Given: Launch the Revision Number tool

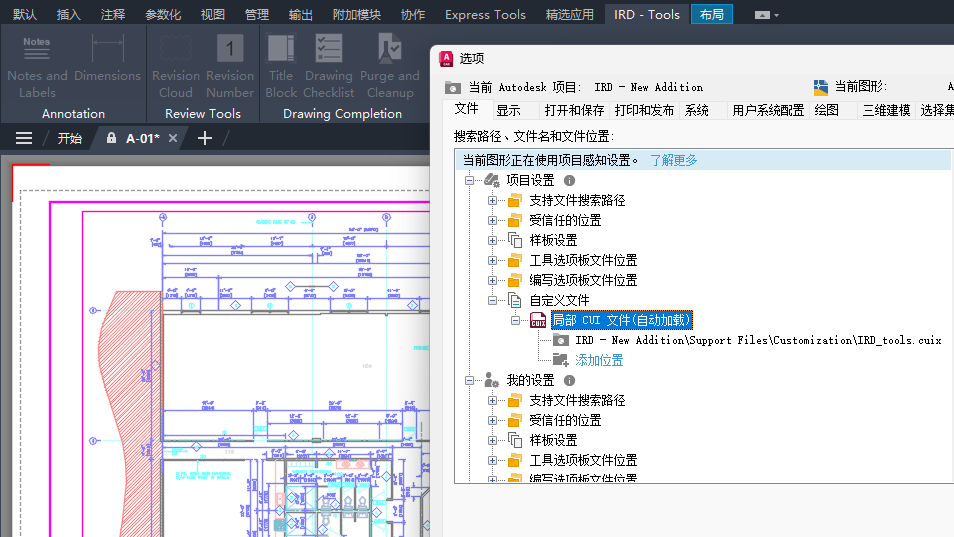Looking at the screenshot, I should tap(230, 66).
